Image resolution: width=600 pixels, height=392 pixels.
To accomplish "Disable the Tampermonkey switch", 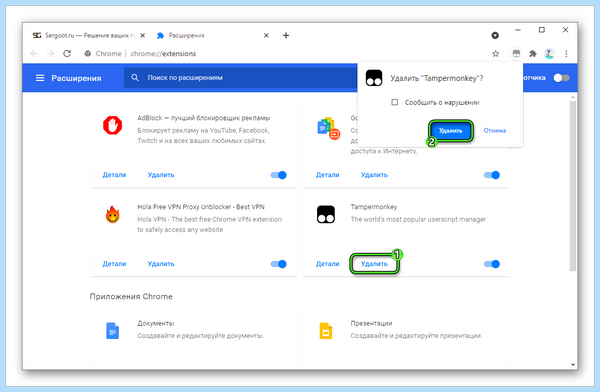I will click(x=492, y=264).
